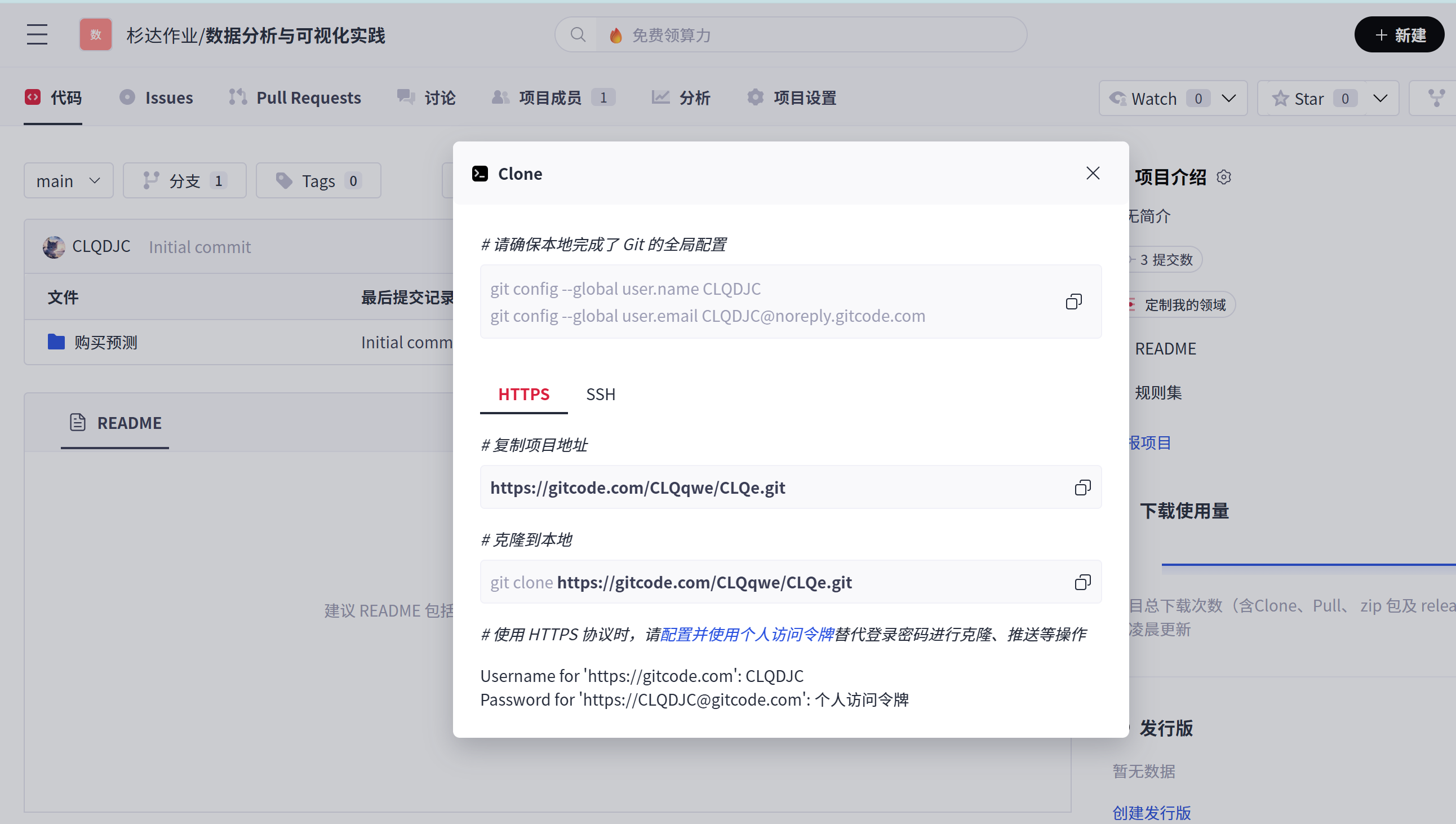Copy the HTTPS project URL

point(1082,488)
